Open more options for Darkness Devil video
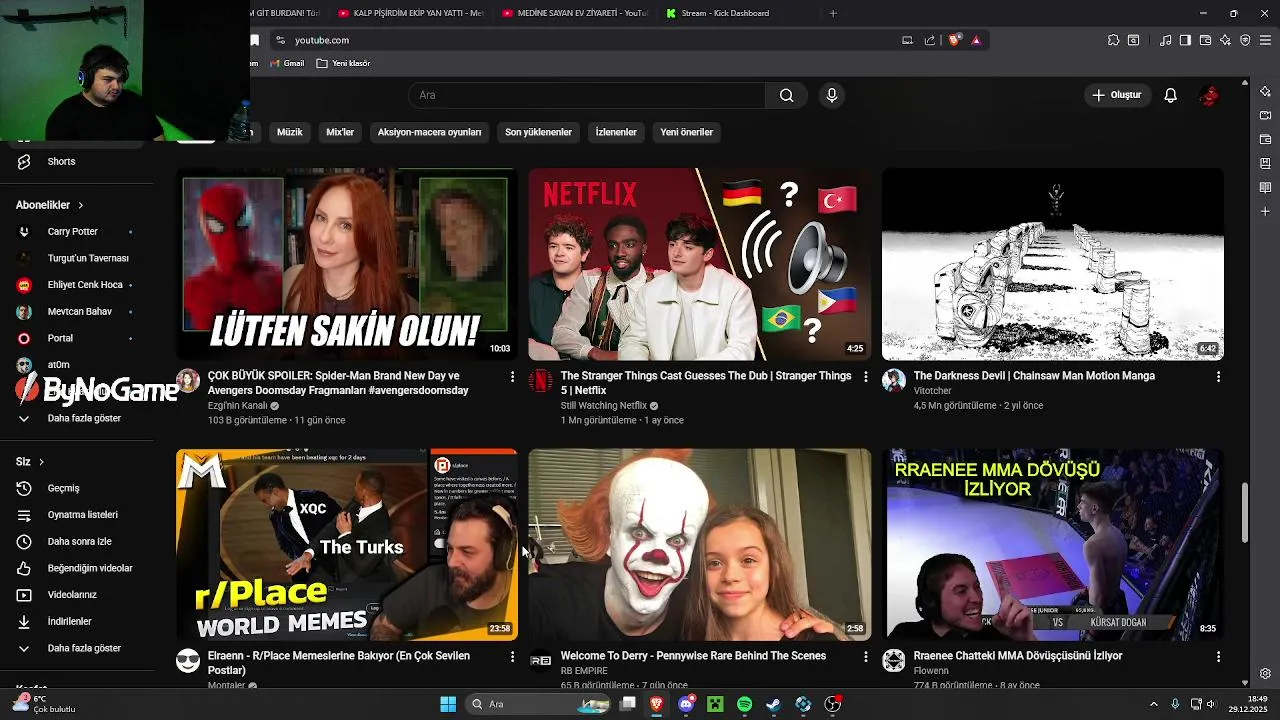 pyautogui.click(x=1218, y=377)
